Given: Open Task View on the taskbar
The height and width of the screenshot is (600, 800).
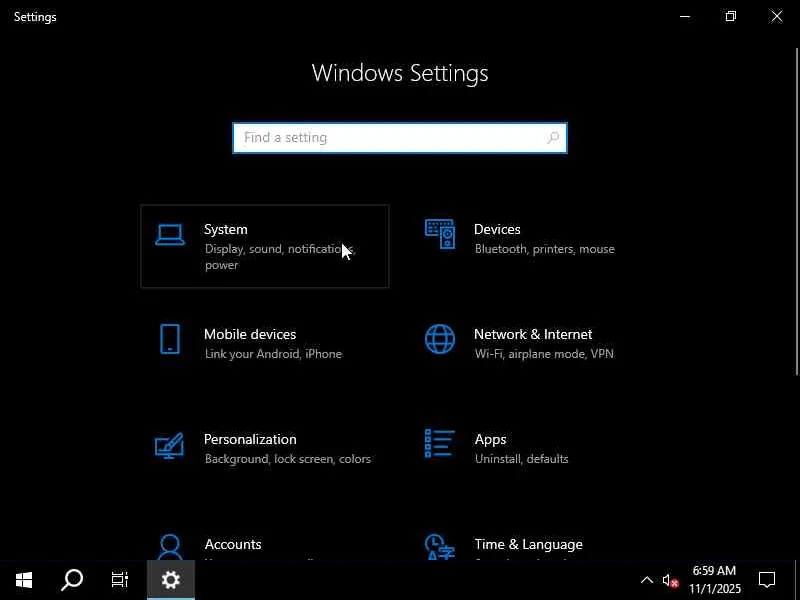Looking at the screenshot, I should 120,580.
